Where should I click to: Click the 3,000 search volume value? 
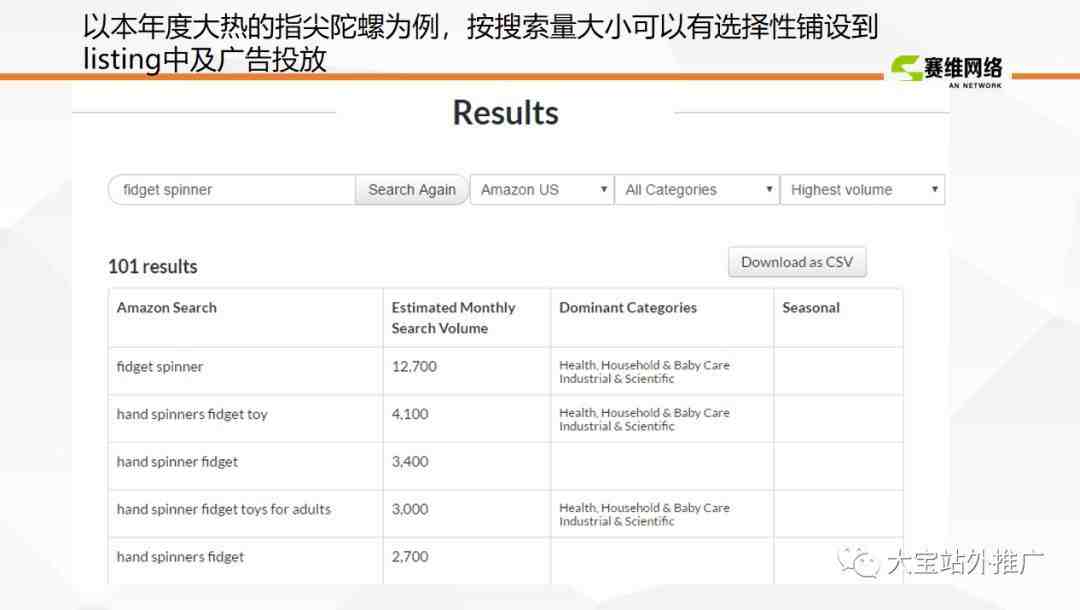[410, 509]
